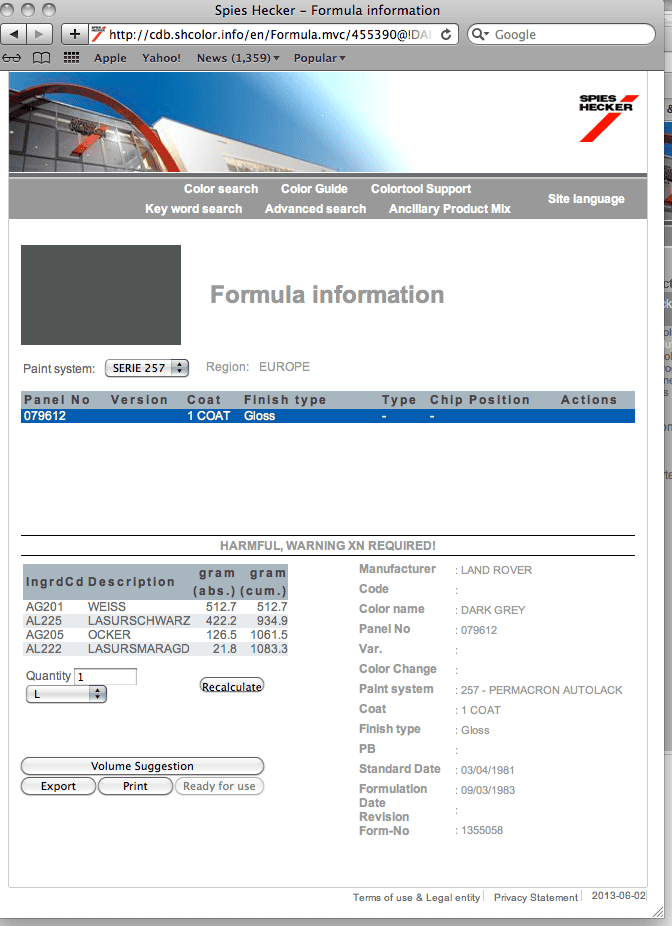Open the L unit dropdown
This screenshot has height=926, width=672.
coord(66,694)
